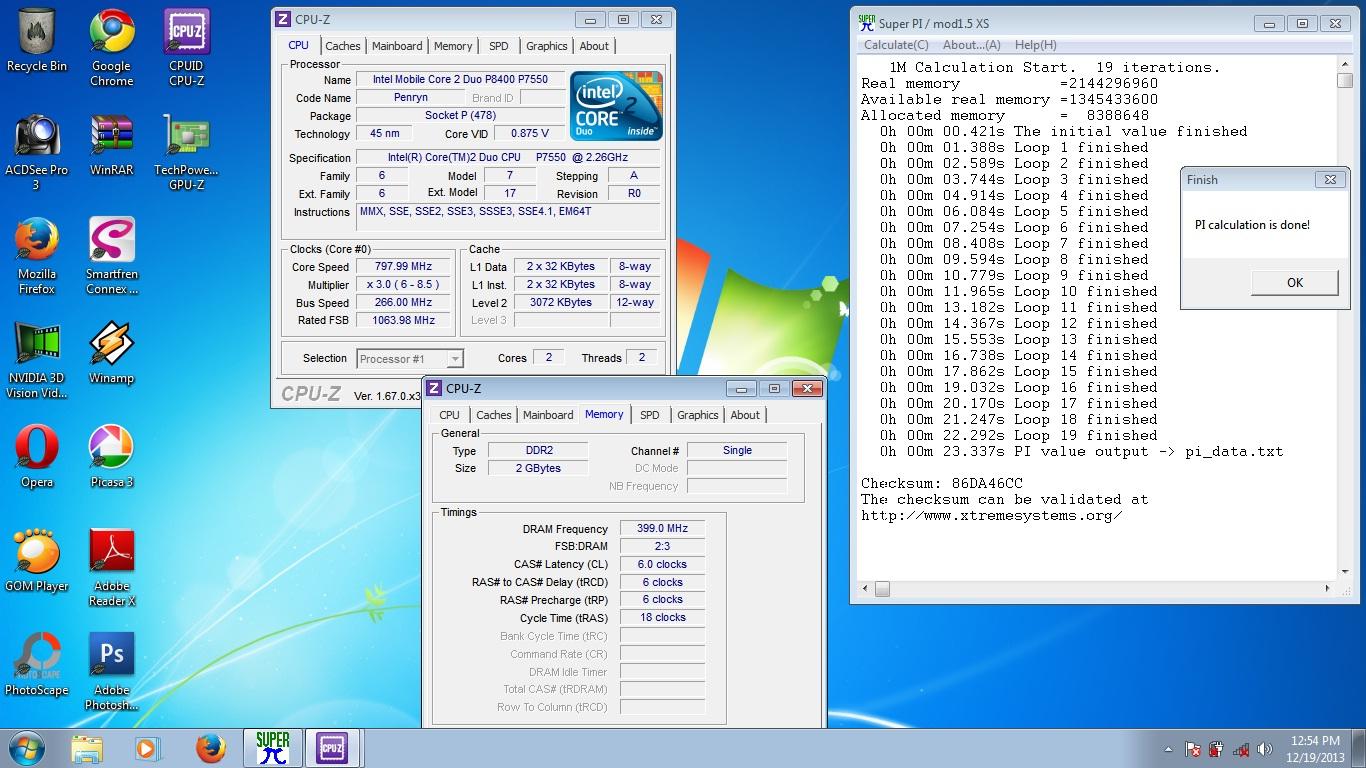Open the Opera browser desktop icon
The width and height of the screenshot is (1366, 768).
tap(37, 457)
